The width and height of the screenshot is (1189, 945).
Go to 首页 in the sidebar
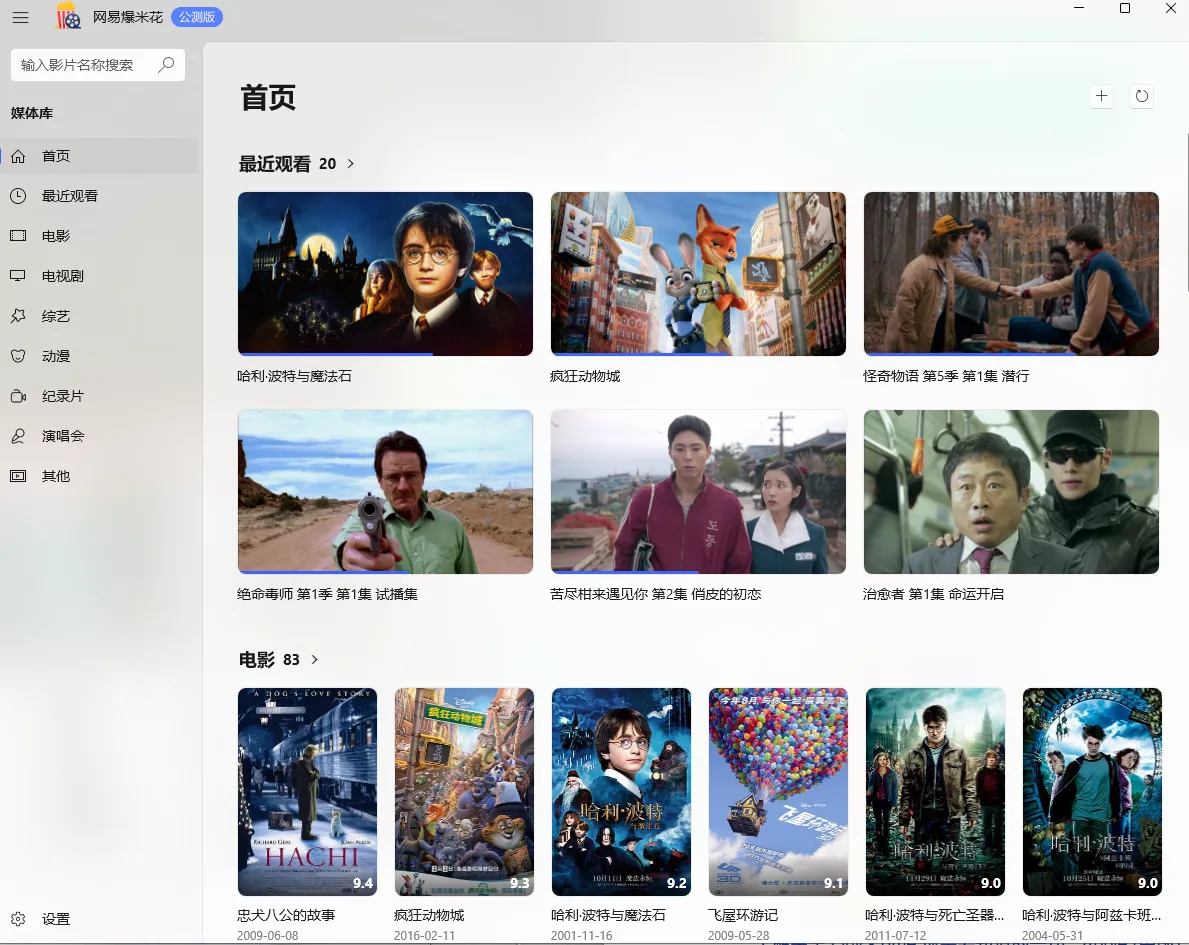(99, 156)
